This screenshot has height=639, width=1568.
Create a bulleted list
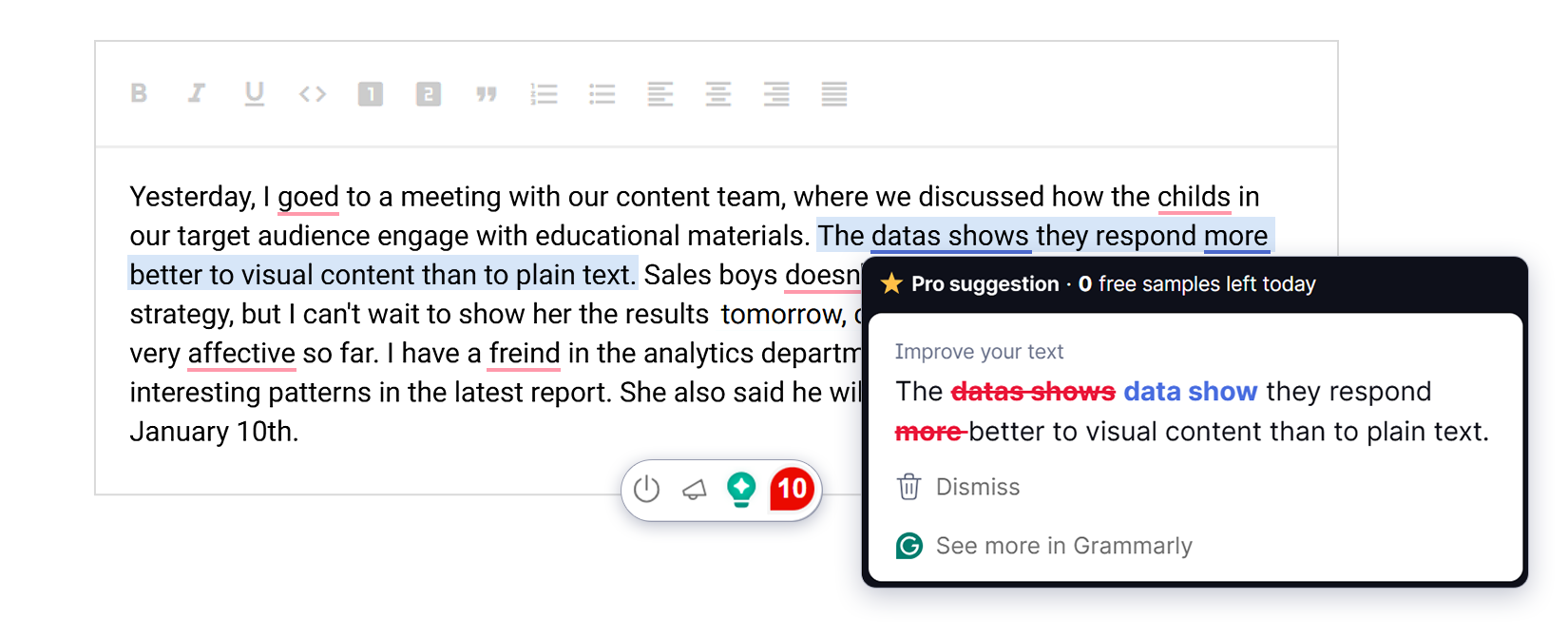pos(602,93)
